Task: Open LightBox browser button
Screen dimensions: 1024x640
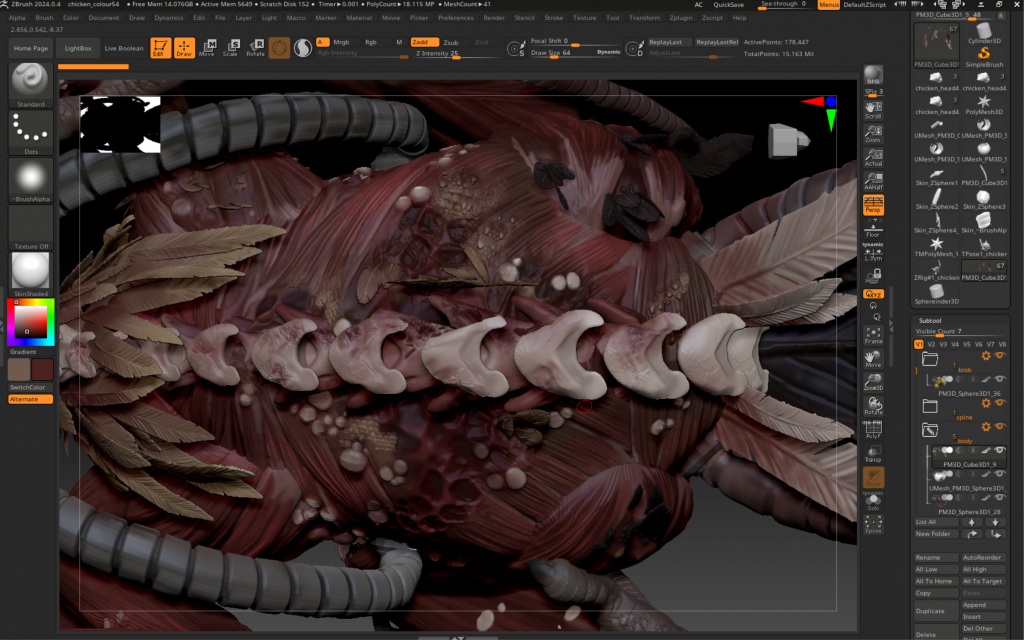Action: [77, 48]
